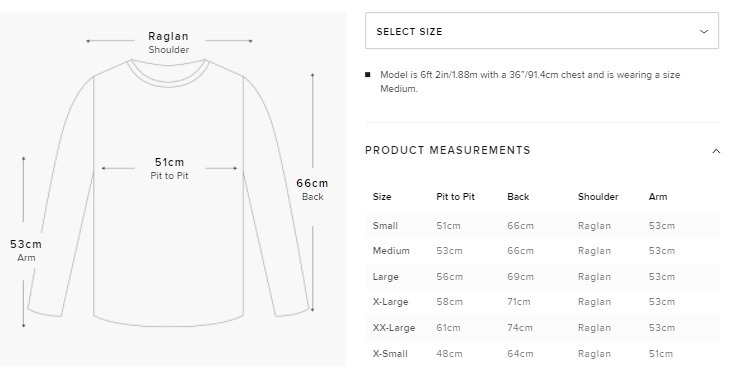This screenshot has width=730, height=371.
Task: Click the Select Size chevron arrow
Action: point(703,32)
